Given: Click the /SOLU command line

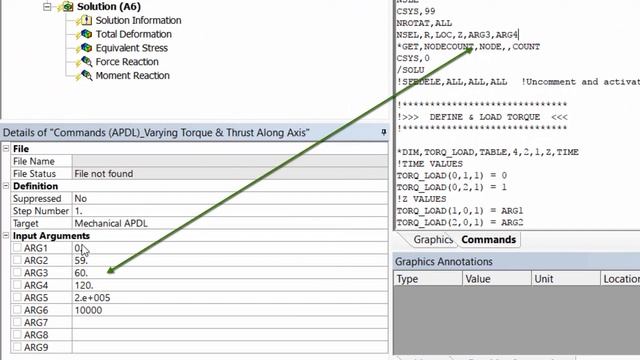Looking at the screenshot, I should 411,70.
